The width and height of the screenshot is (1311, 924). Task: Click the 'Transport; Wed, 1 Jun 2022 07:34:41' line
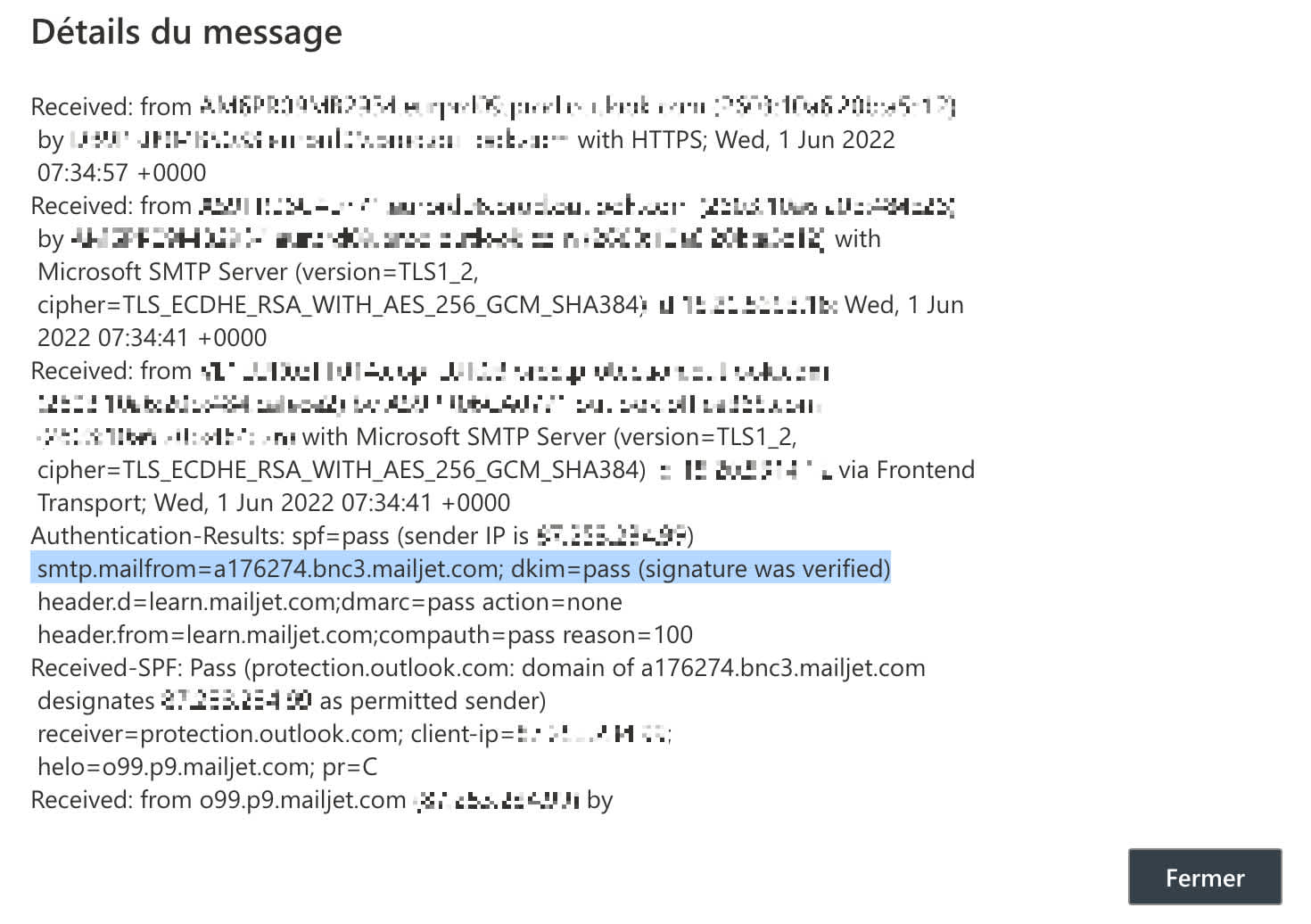point(274,503)
